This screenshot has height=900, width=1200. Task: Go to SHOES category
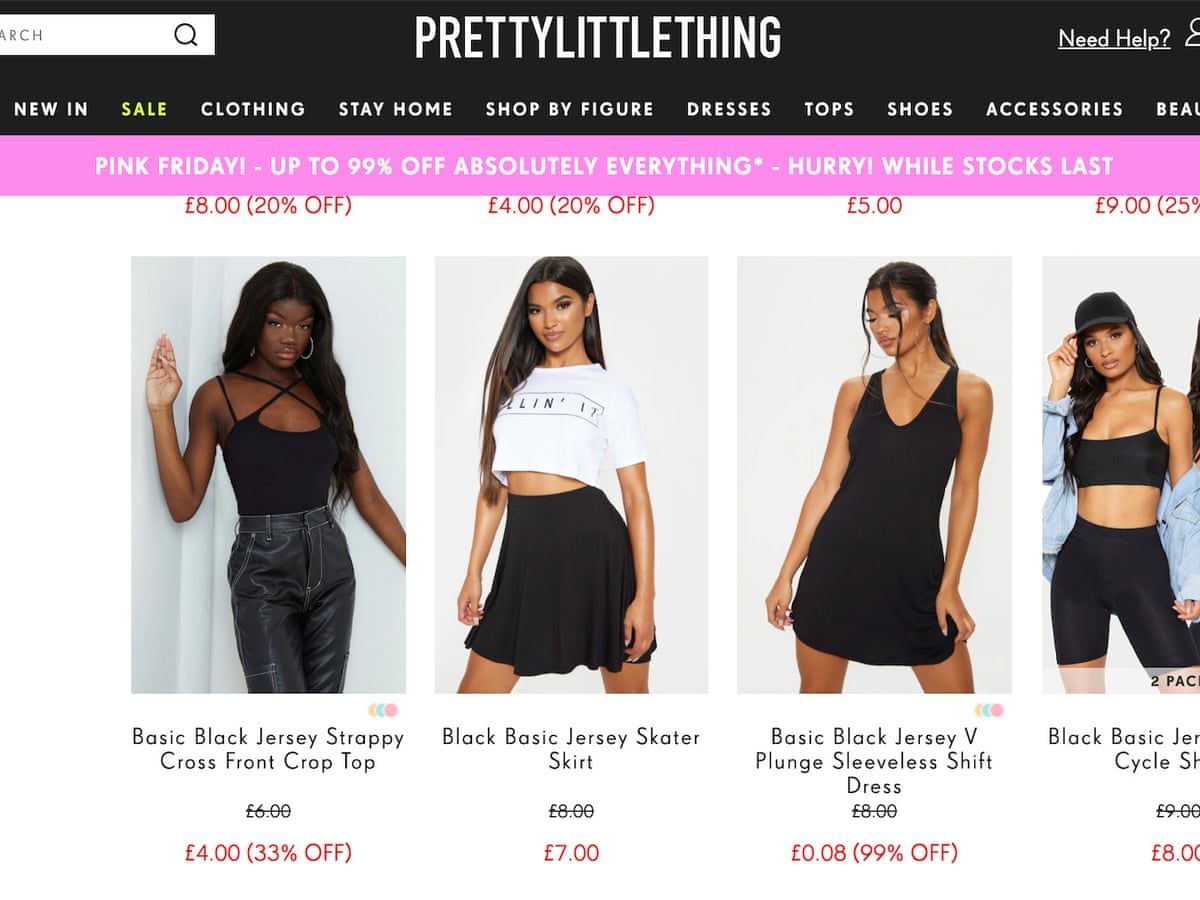click(920, 109)
